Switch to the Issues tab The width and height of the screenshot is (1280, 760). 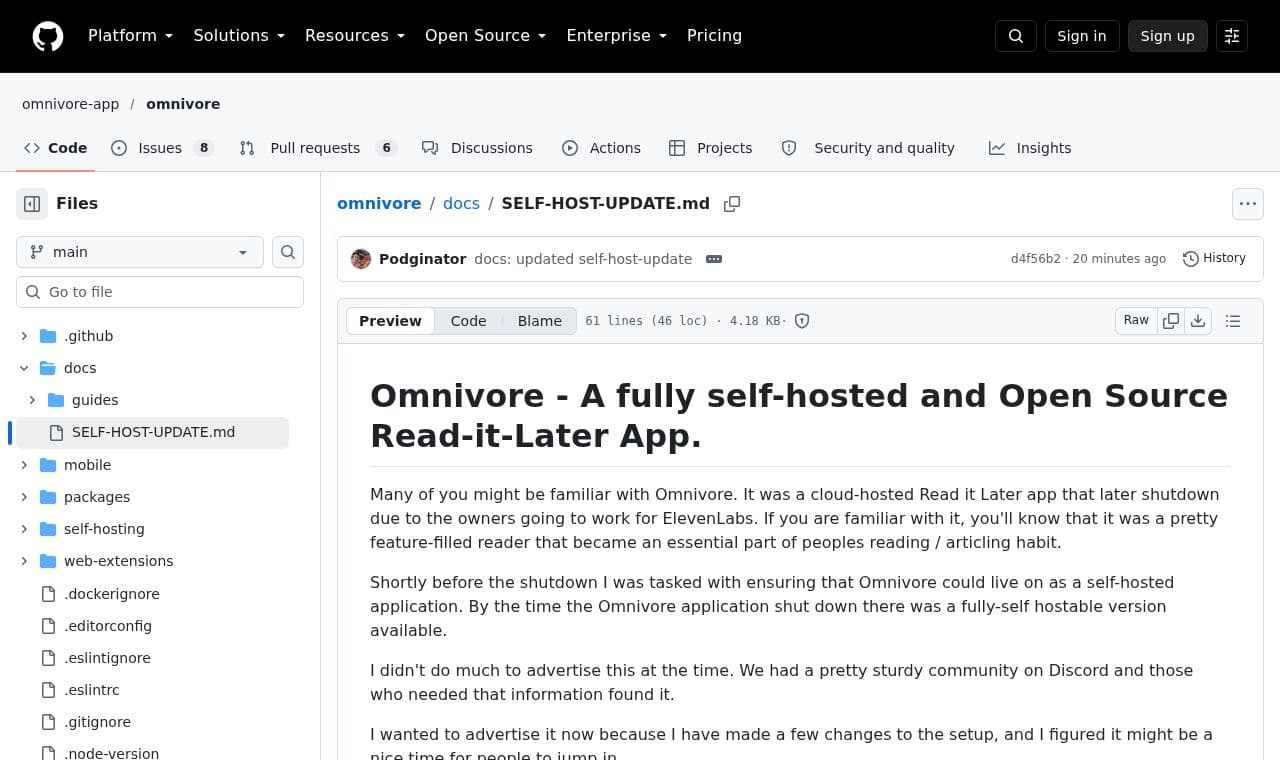tap(162, 148)
